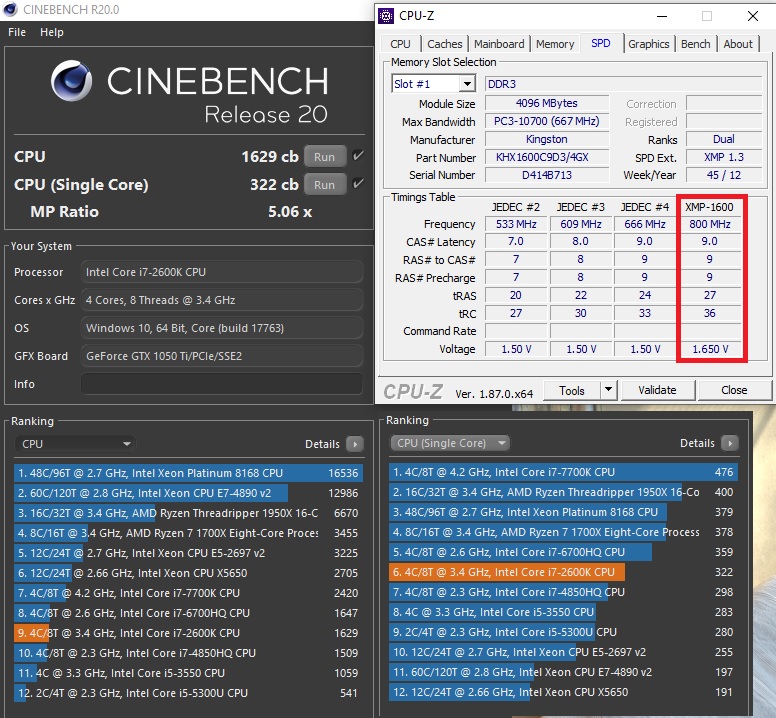Select ranking row Xeon E7-4890 v2 12986
This screenshot has height=718, width=776.
189,493
